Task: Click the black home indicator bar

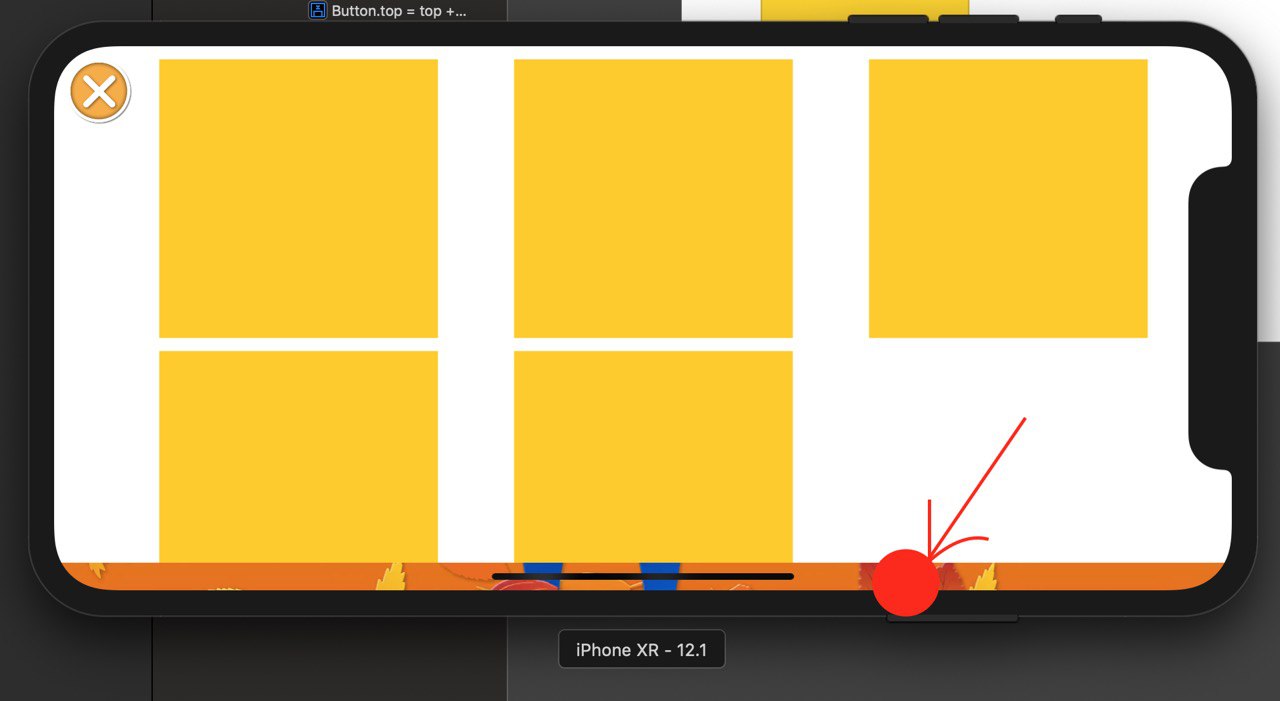Action: 643,576
